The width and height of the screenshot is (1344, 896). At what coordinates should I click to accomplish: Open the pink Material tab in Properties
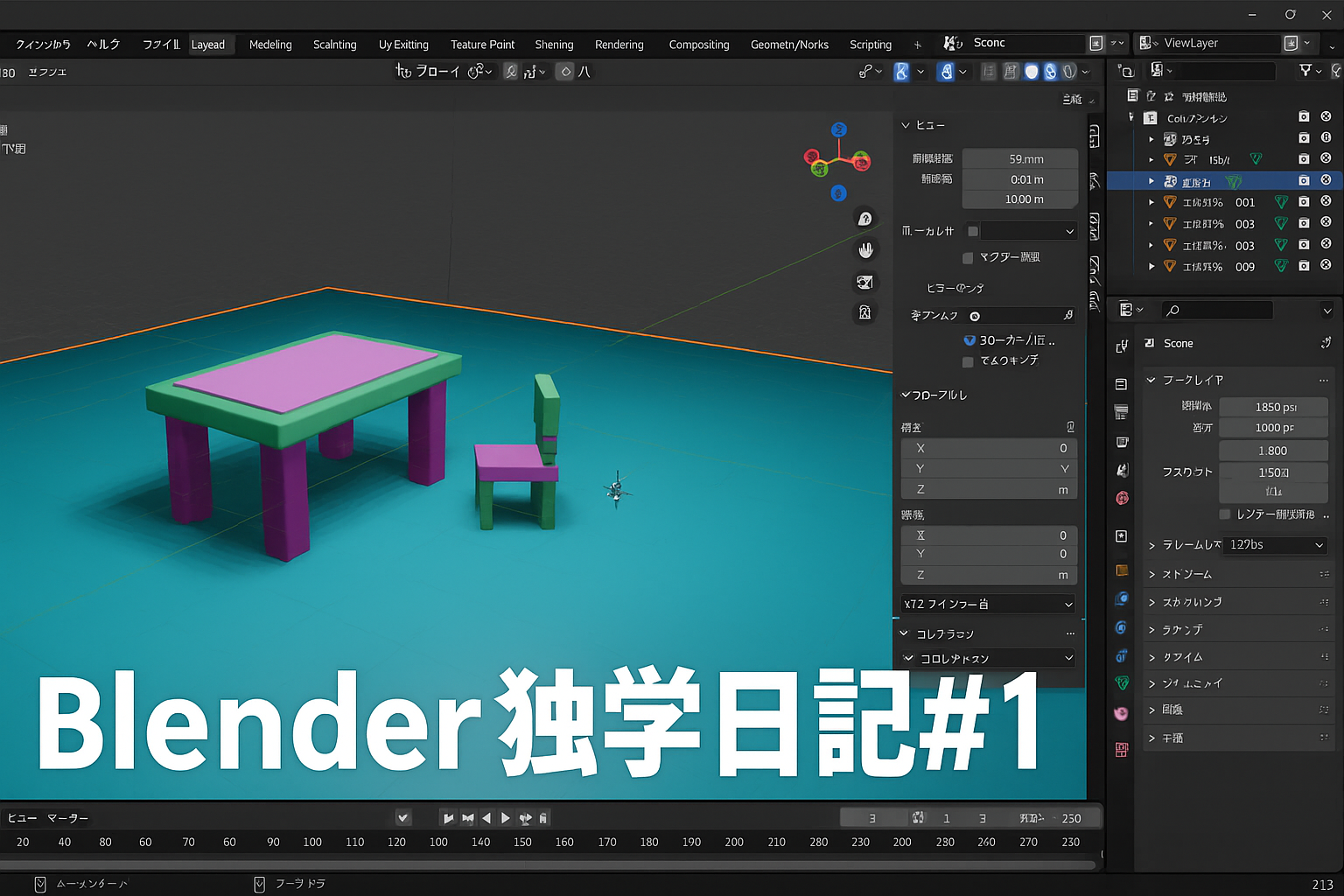click(1122, 713)
